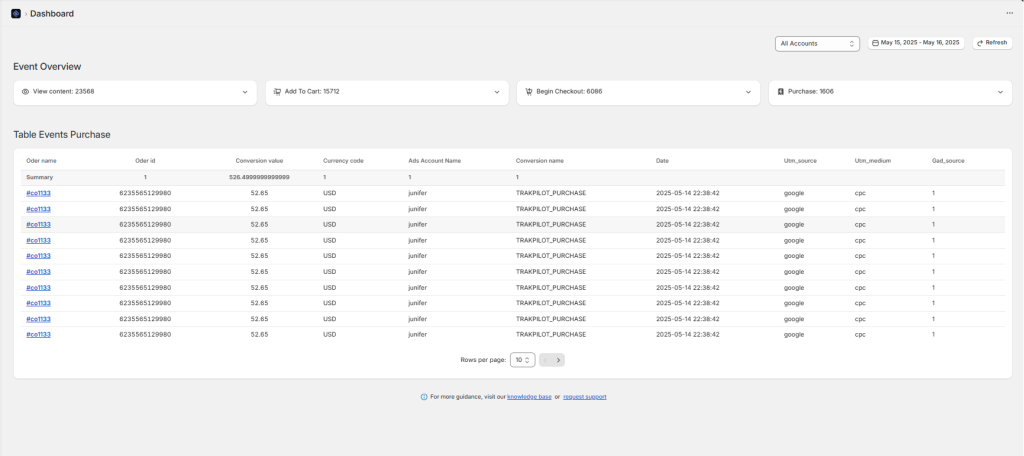The image size is (1024, 456).
Task: Go to previous table page arrow
Action: coord(545,360)
